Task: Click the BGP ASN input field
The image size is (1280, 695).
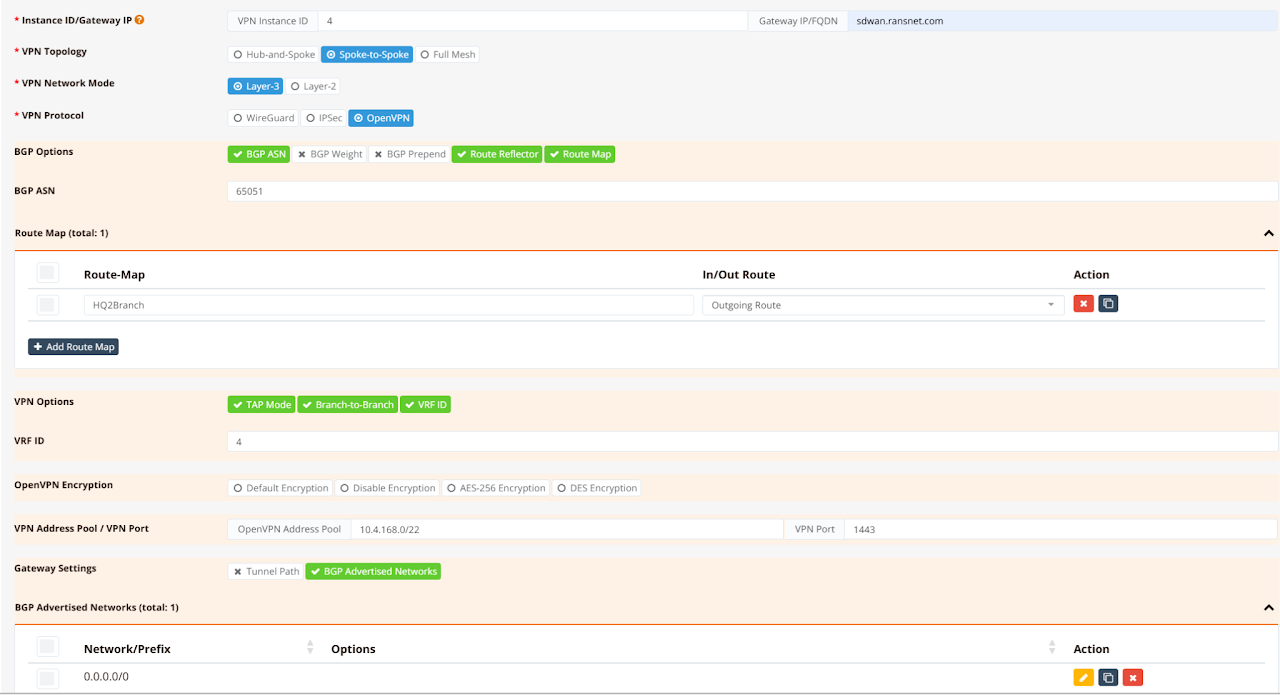Action: coord(752,191)
